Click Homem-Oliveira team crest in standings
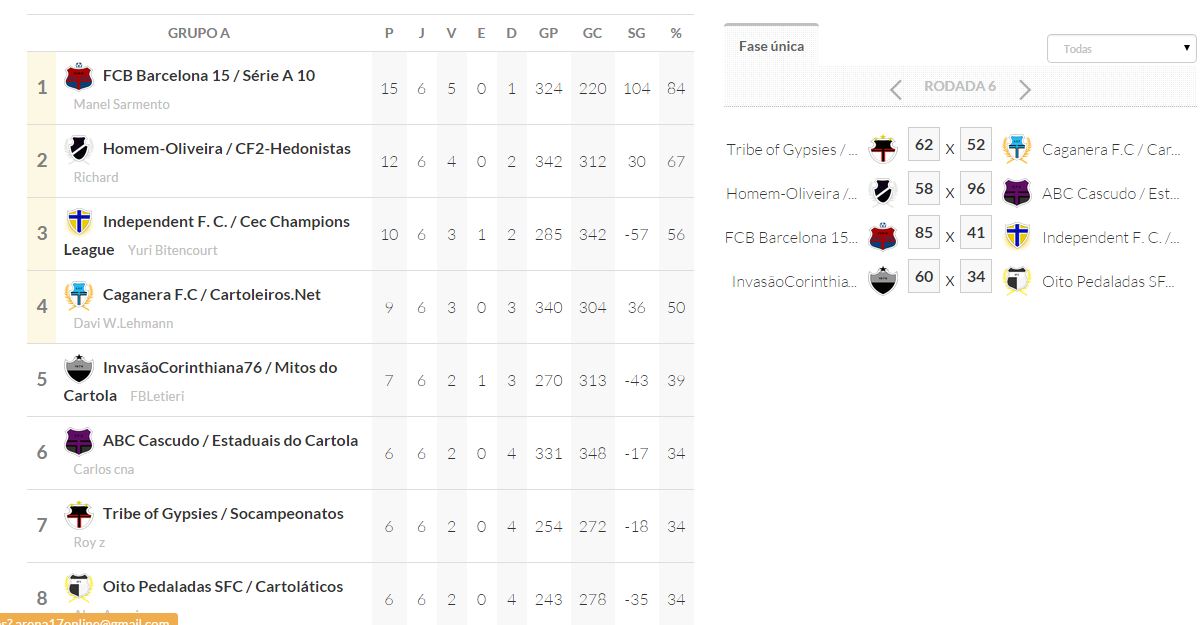 point(79,150)
